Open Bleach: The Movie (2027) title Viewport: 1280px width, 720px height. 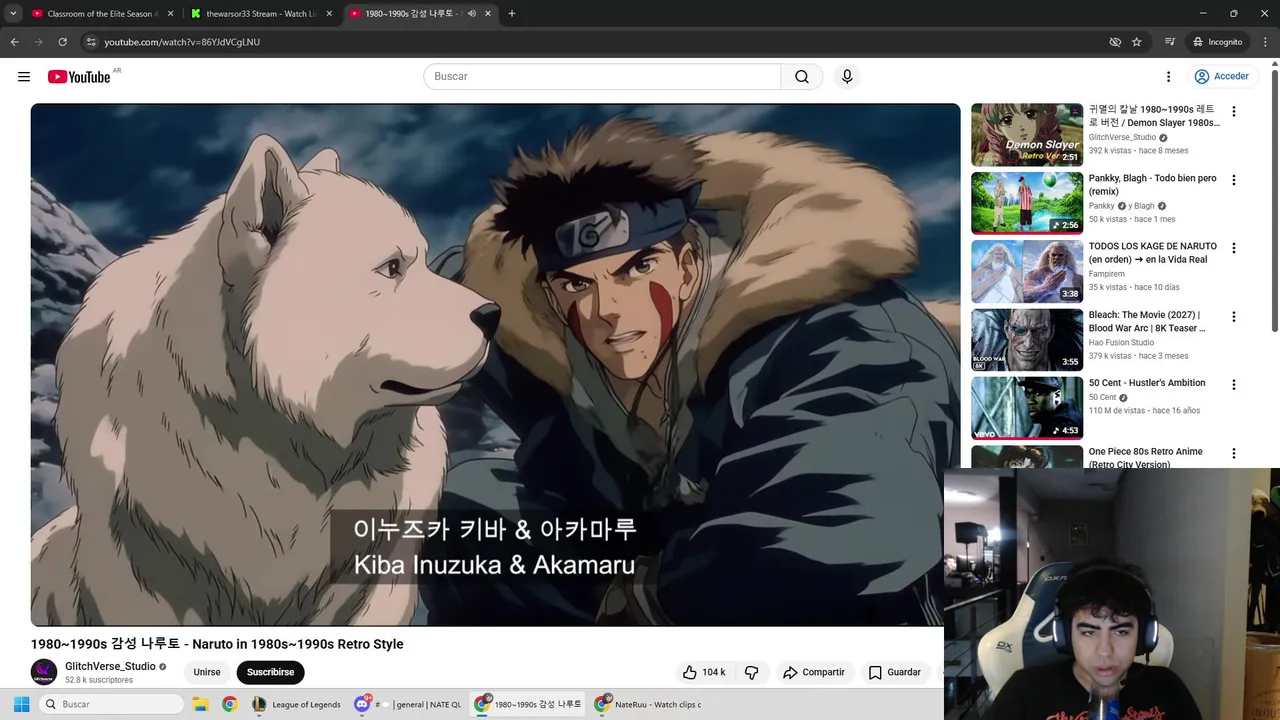[1147, 321]
